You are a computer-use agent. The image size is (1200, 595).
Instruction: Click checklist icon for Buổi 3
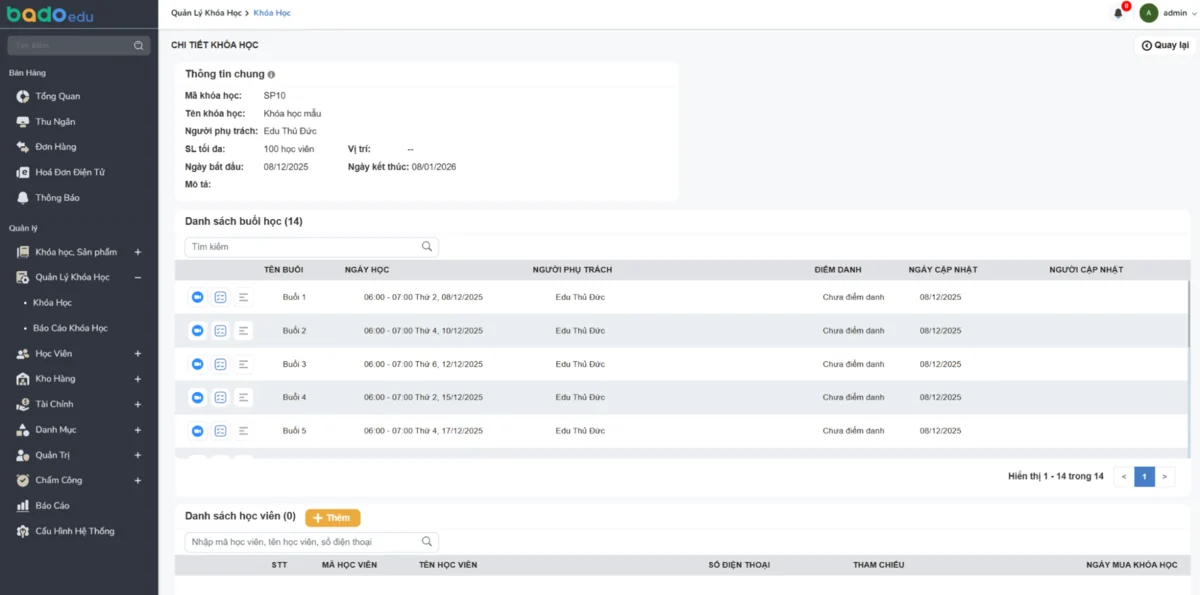[220, 364]
